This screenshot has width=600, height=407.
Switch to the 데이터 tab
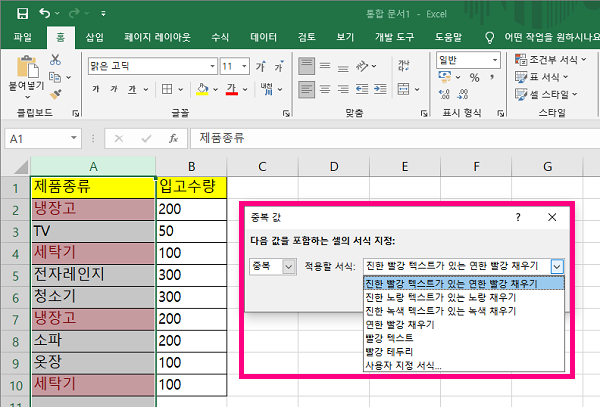click(263, 37)
